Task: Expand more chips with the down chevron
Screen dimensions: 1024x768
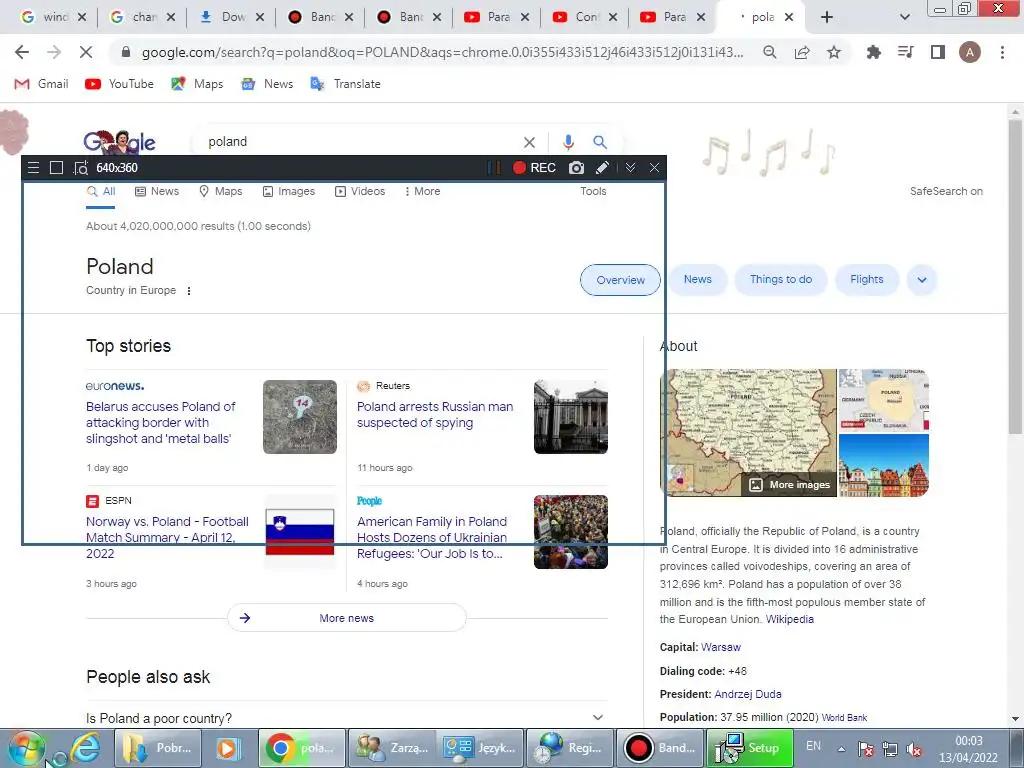Action: click(x=921, y=280)
